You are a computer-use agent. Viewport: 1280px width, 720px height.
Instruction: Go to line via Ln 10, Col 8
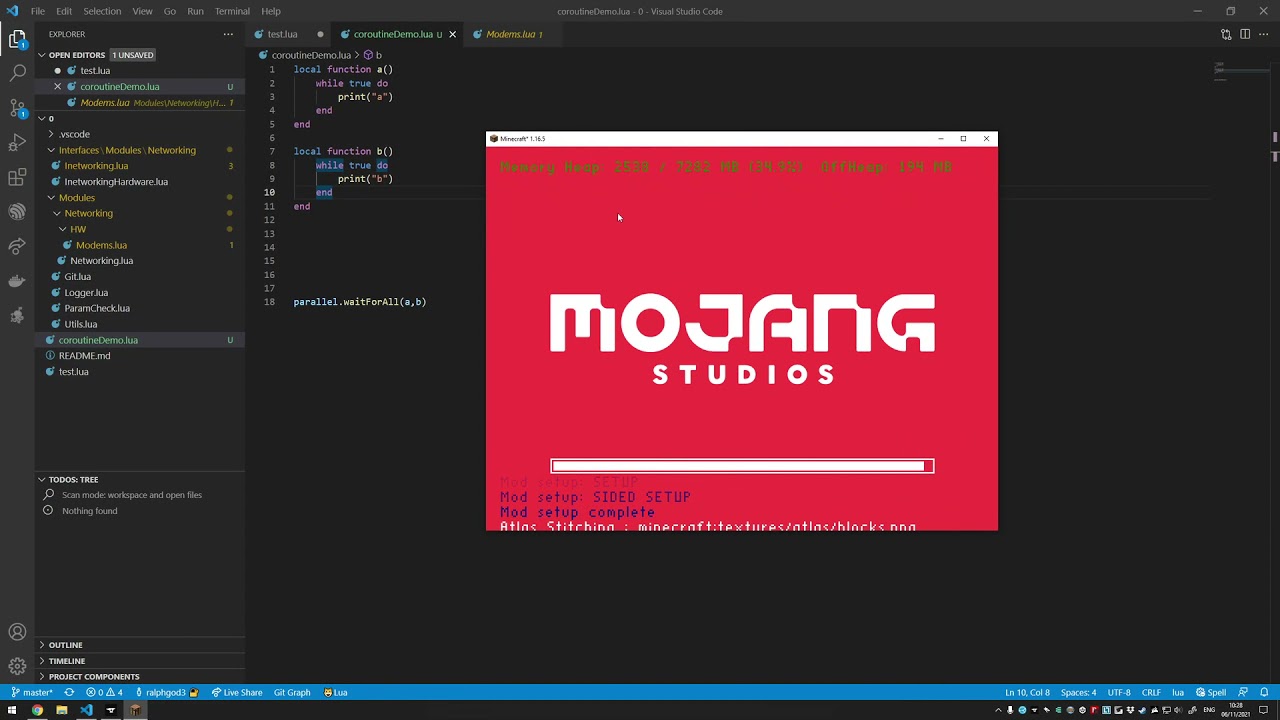click(x=1027, y=692)
